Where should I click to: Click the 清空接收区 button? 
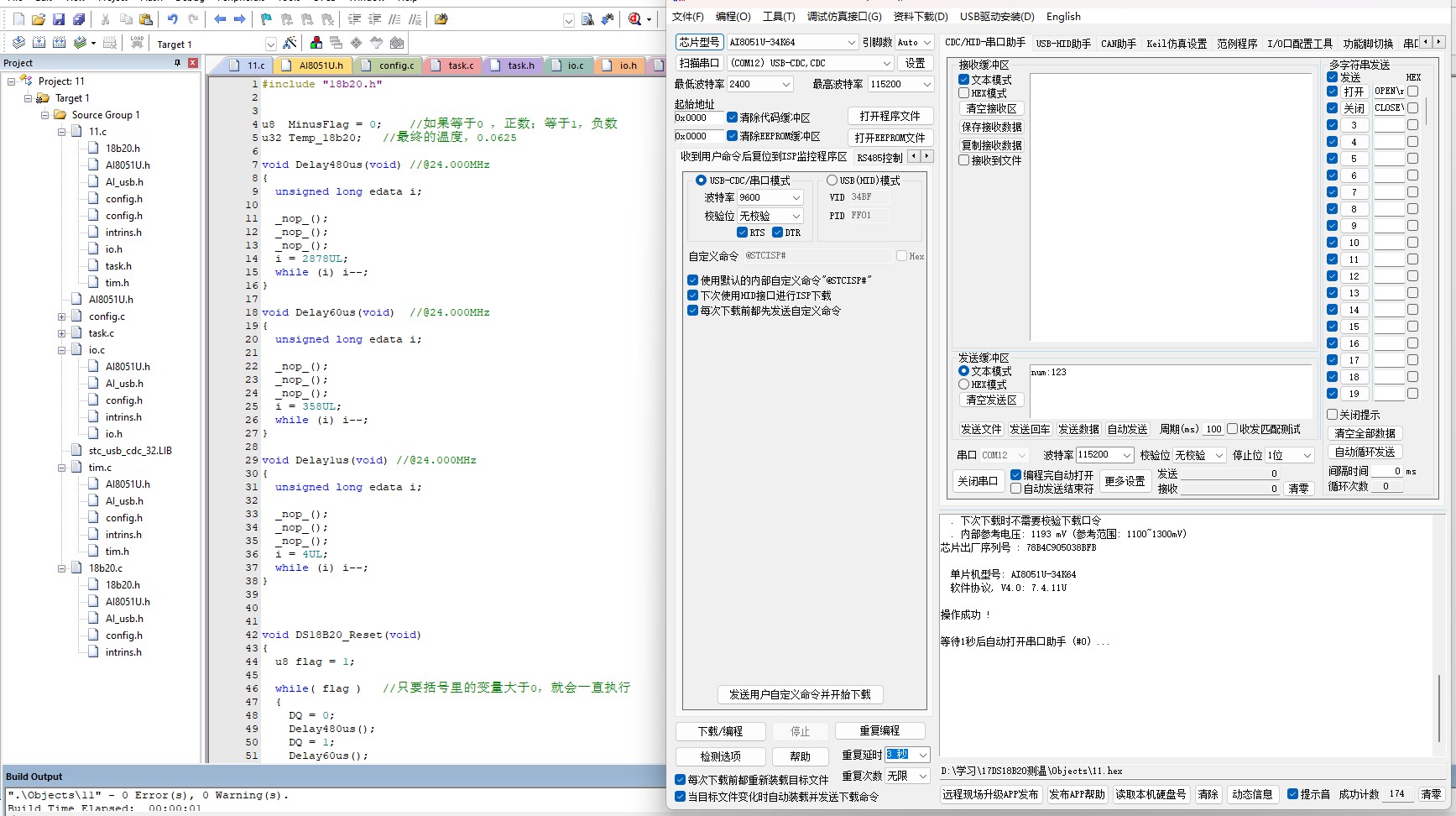pos(991,109)
